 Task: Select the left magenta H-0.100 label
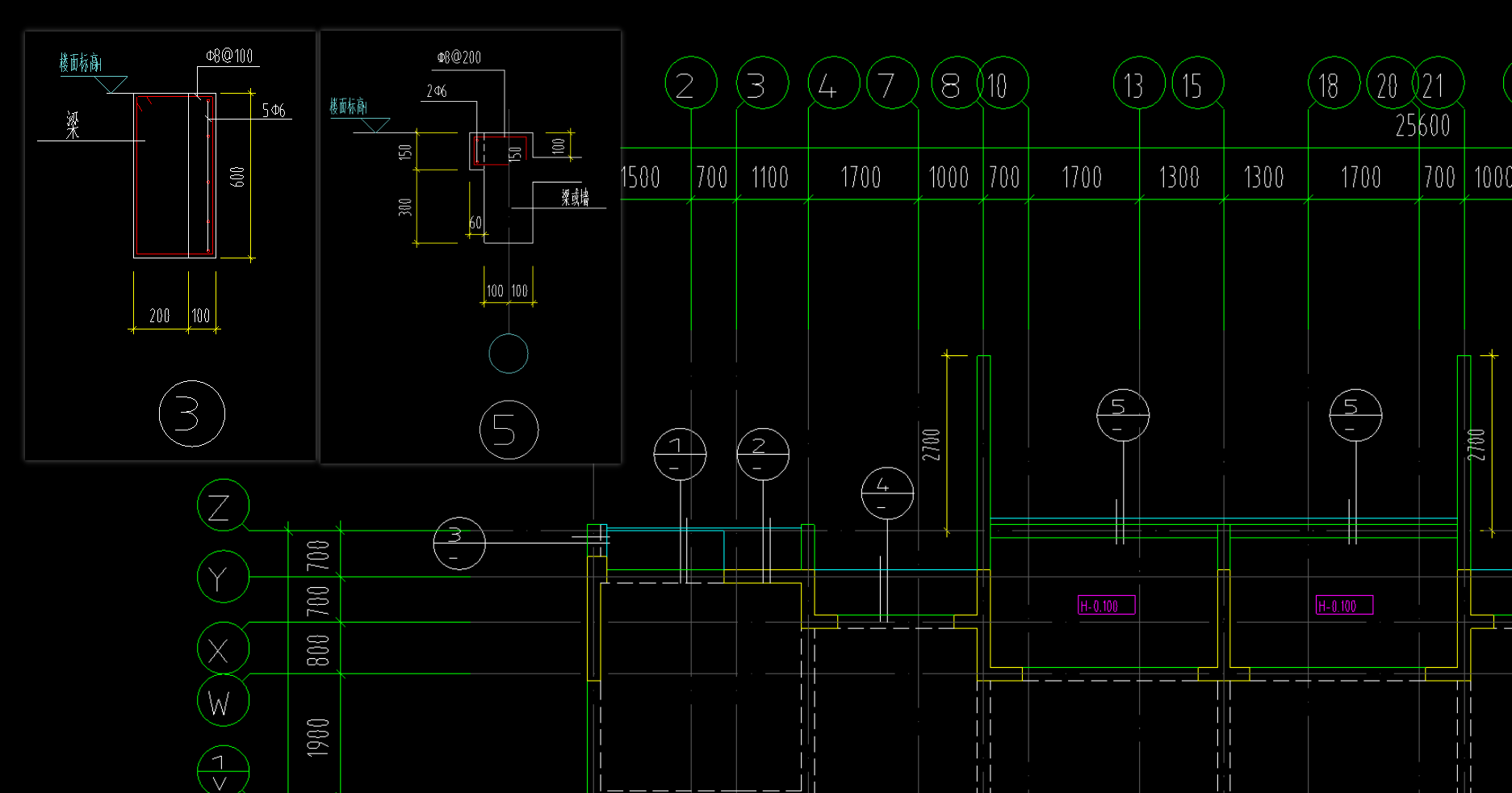coord(1106,605)
